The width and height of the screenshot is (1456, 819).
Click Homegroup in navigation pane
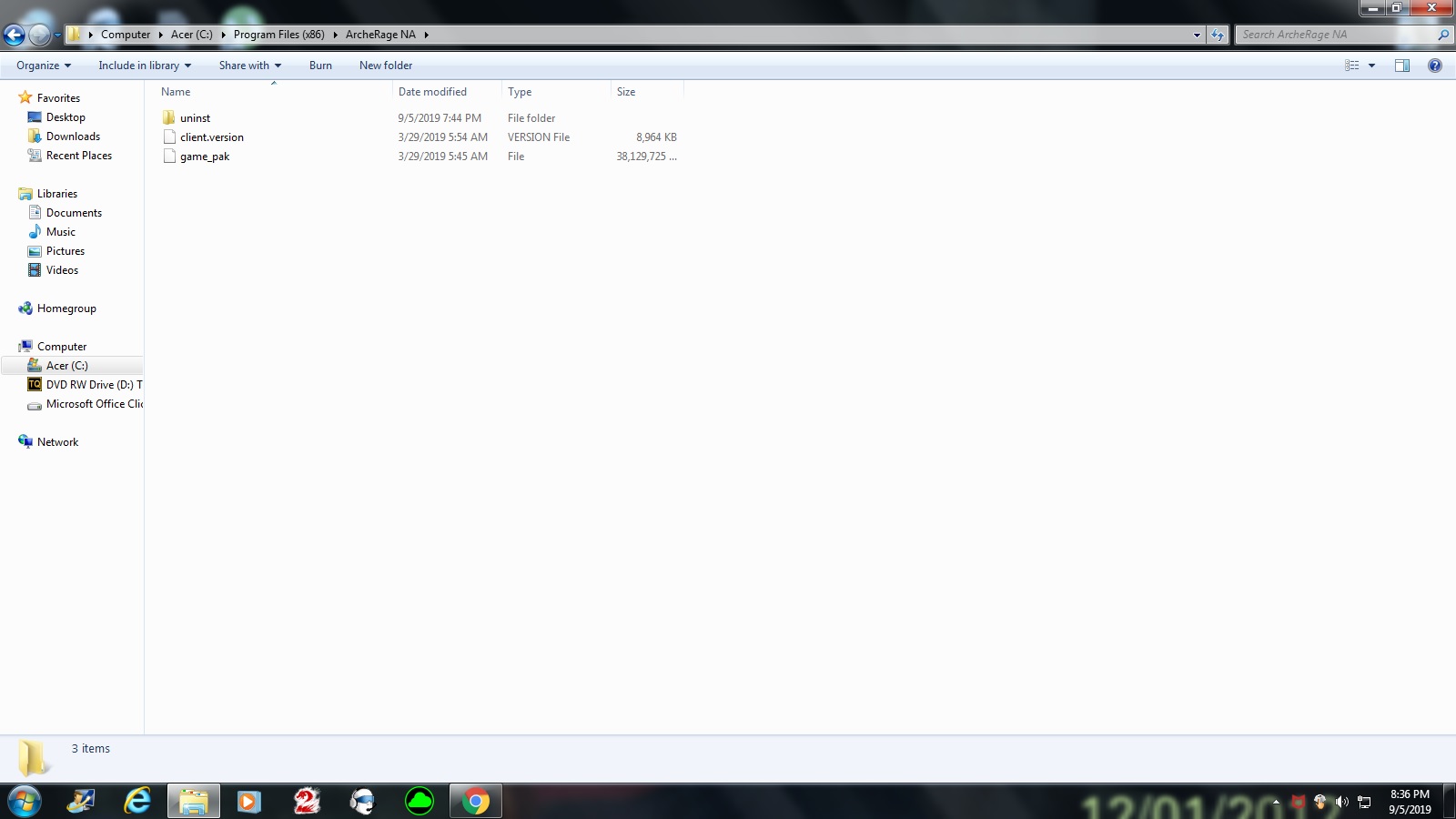point(66,308)
